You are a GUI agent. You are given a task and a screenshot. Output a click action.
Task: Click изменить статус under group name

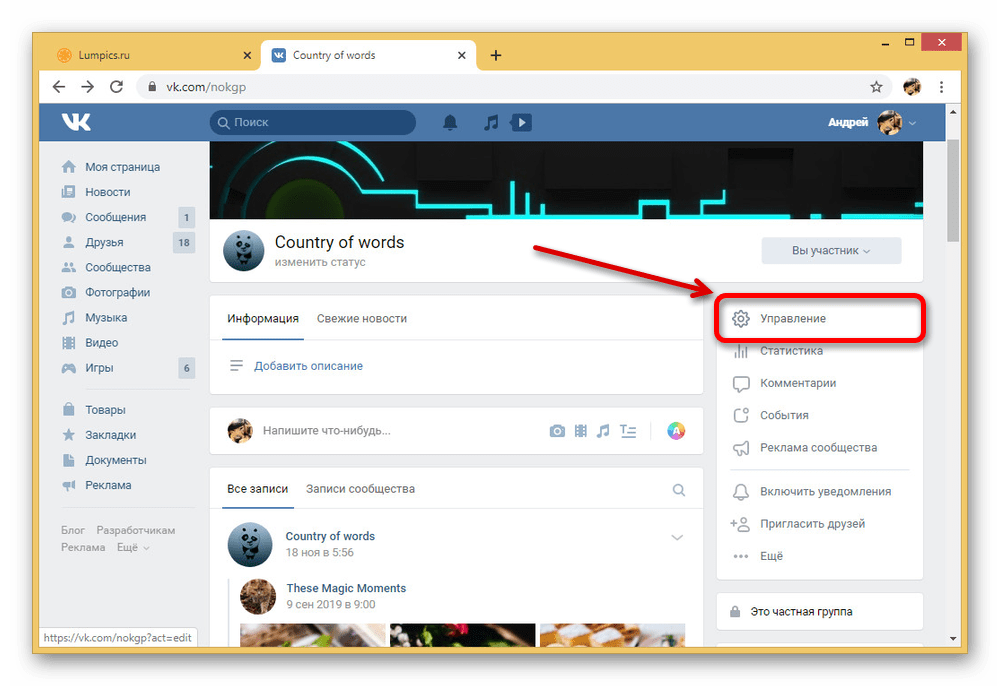click(x=320, y=262)
